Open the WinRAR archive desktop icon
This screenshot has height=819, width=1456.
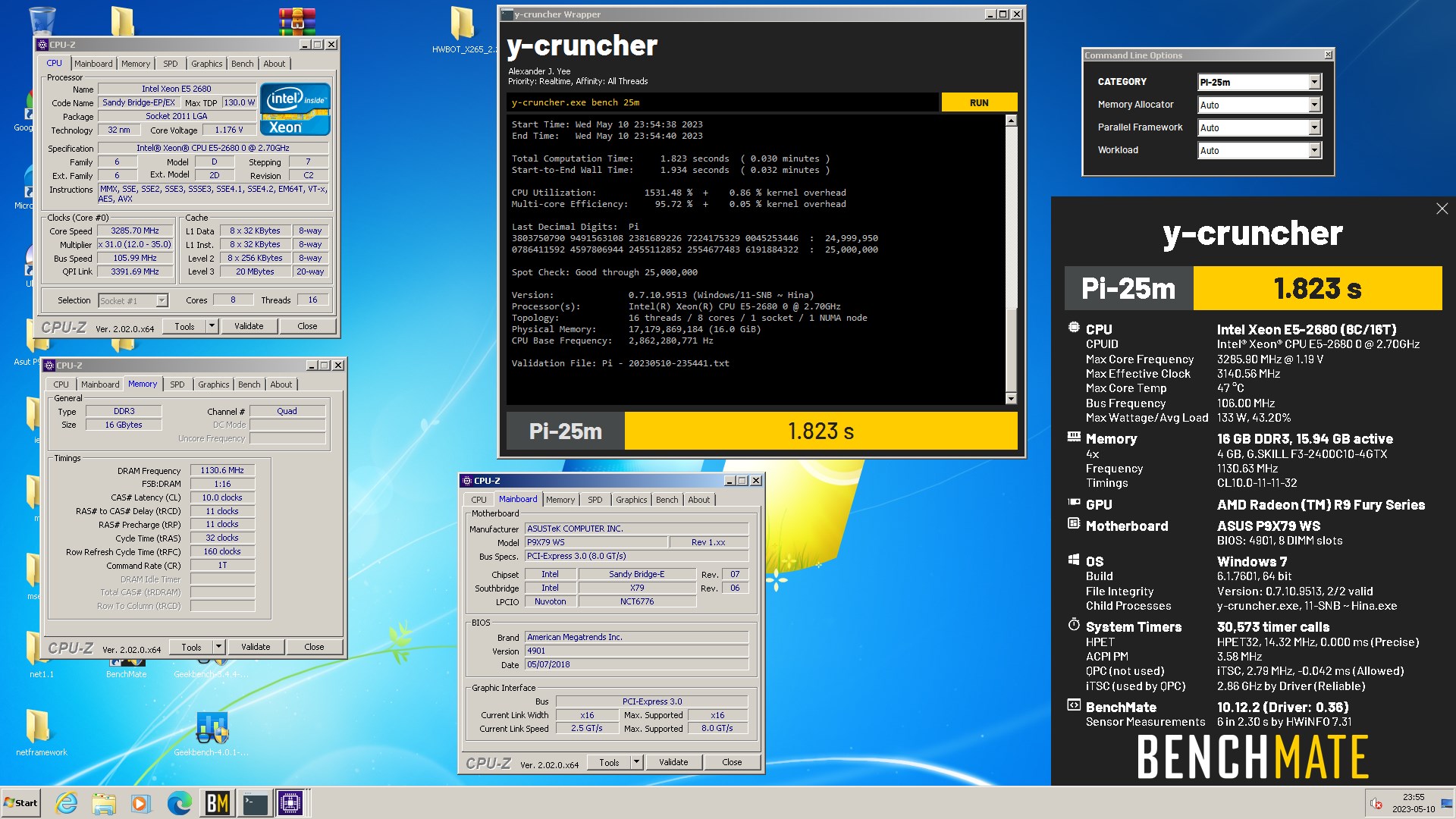coord(297,21)
